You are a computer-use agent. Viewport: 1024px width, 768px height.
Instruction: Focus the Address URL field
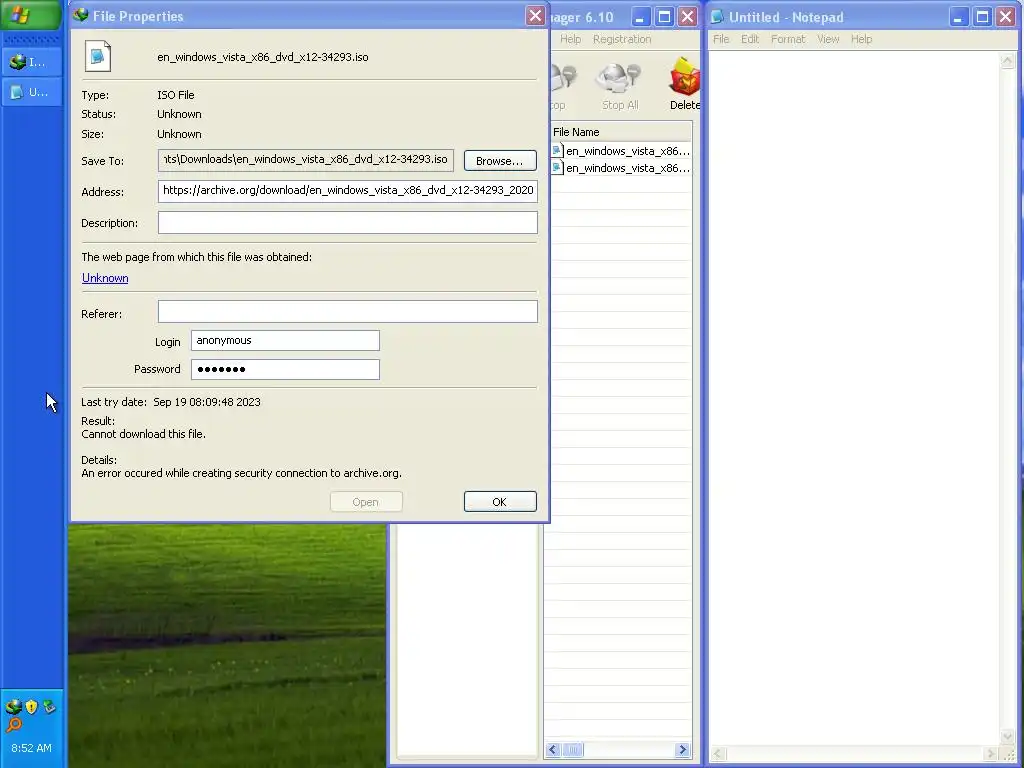click(x=347, y=191)
